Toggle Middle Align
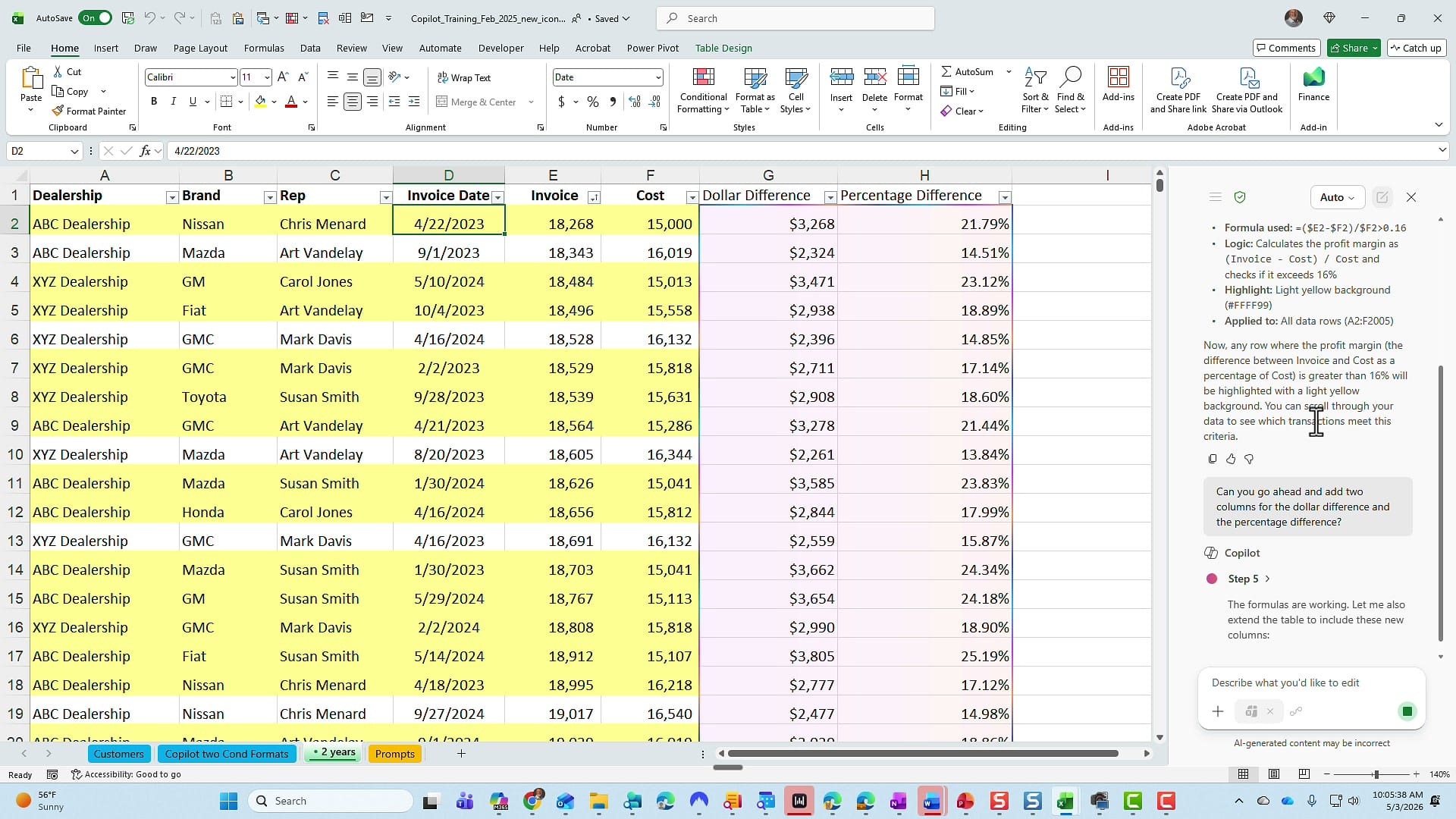Viewport: 1456px width, 819px height. click(x=353, y=77)
